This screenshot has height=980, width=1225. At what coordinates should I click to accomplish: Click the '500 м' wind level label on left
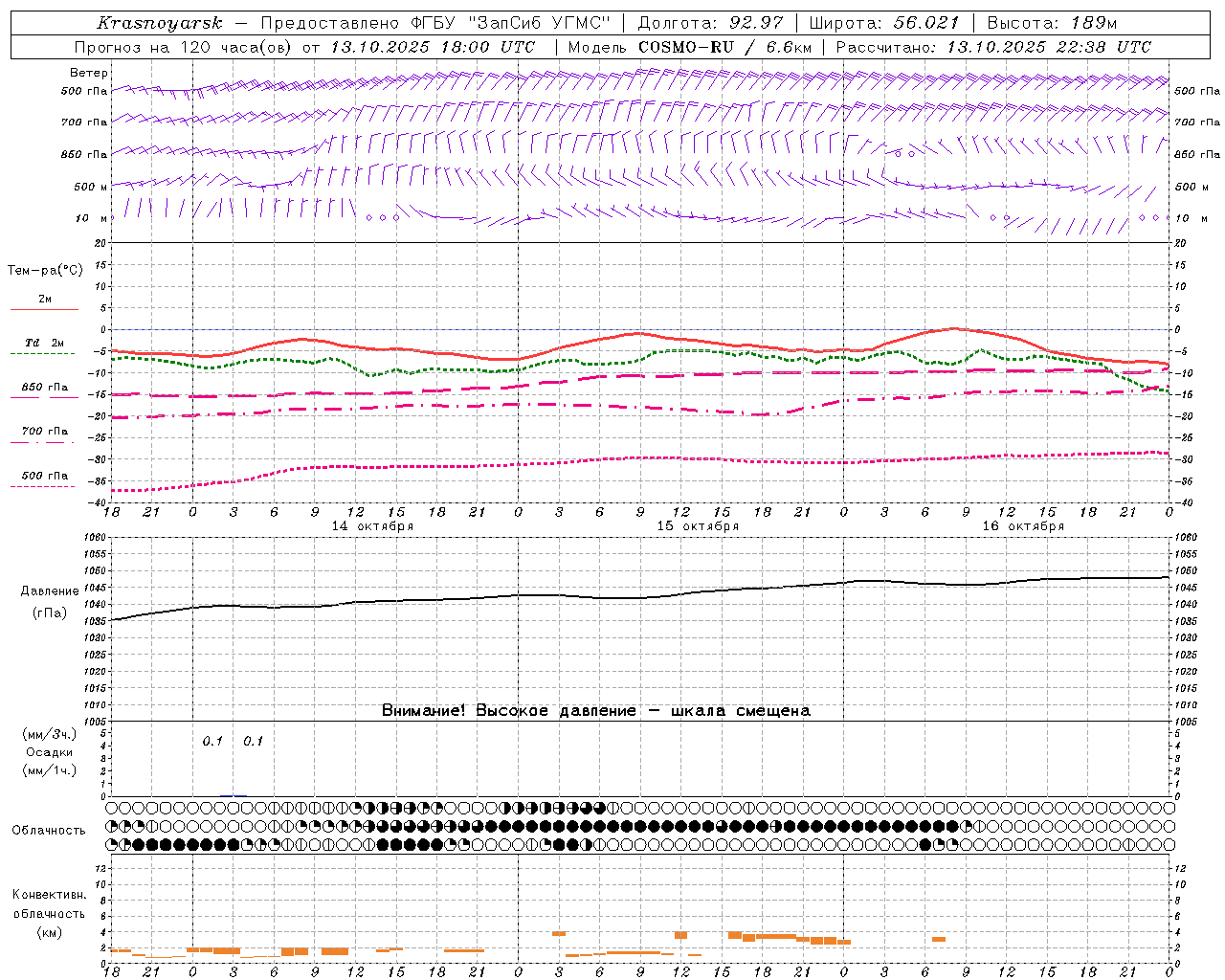coord(91,187)
